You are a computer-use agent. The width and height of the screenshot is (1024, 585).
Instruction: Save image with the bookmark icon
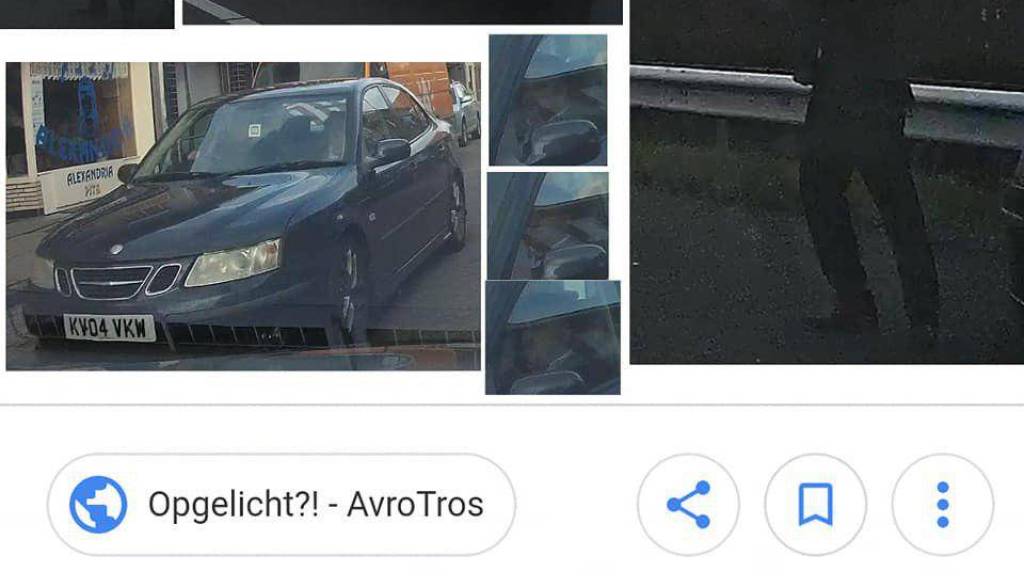(x=816, y=505)
